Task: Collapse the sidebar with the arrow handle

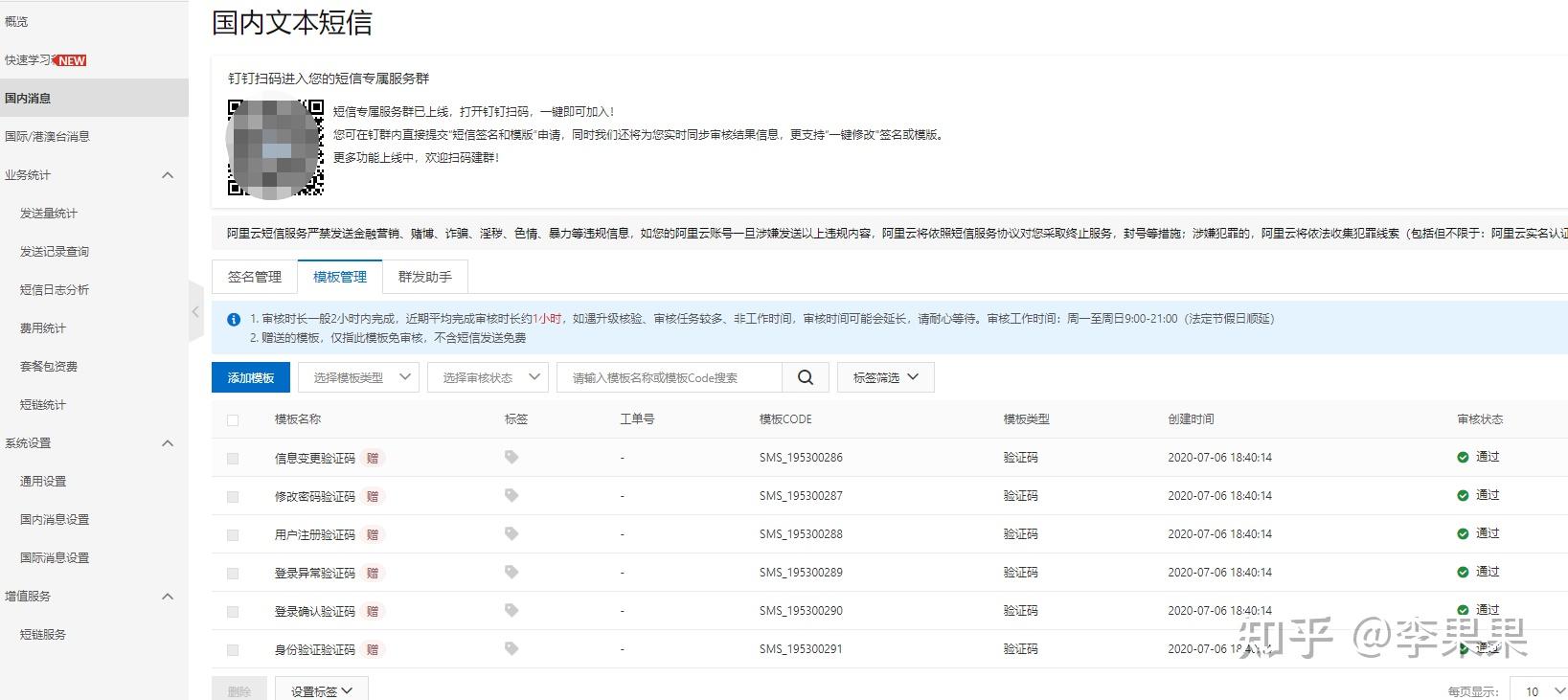Action: (x=196, y=311)
